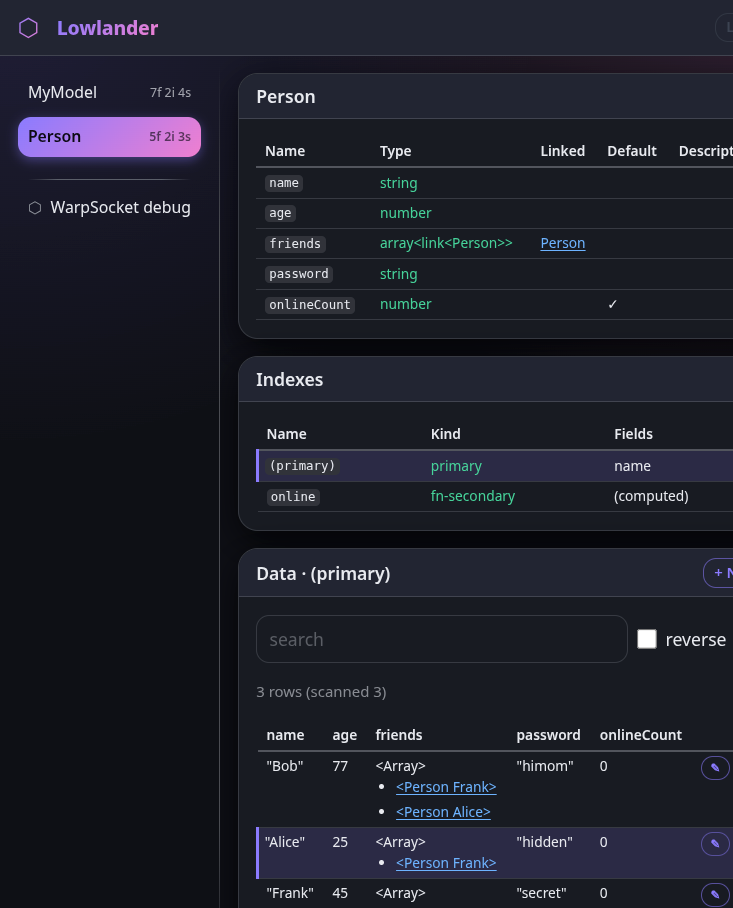The width and height of the screenshot is (733, 908).
Task: Click the password field tag
Action: click(x=299, y=274)
